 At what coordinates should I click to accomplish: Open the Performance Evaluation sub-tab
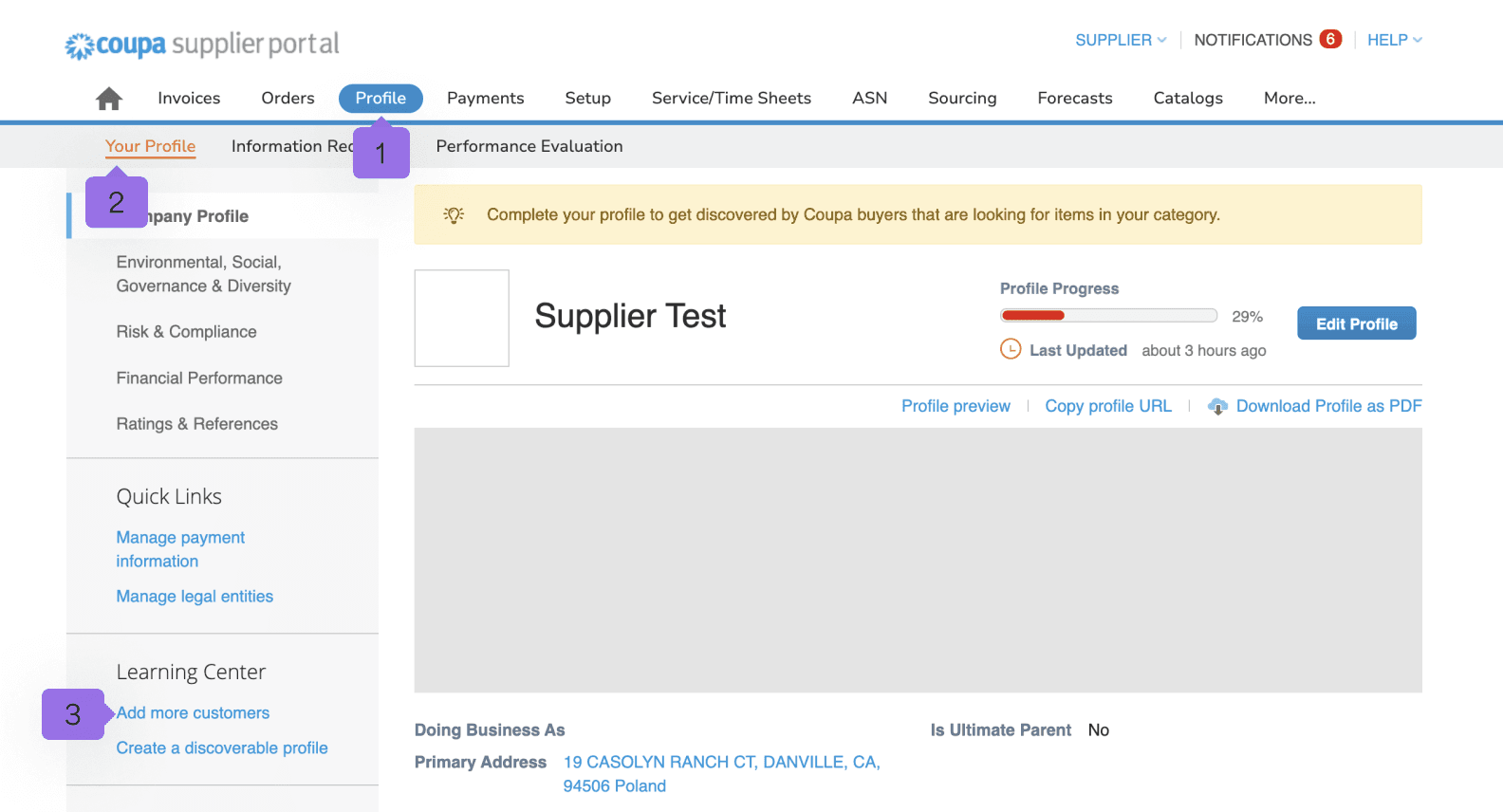[x=529, y=146]
